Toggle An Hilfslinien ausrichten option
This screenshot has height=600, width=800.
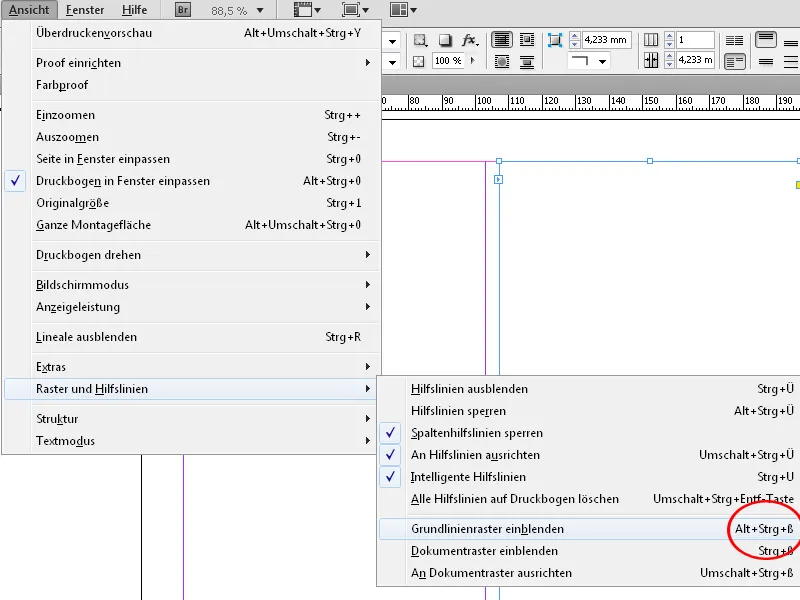pyautogui.click(x=587, y=455)
